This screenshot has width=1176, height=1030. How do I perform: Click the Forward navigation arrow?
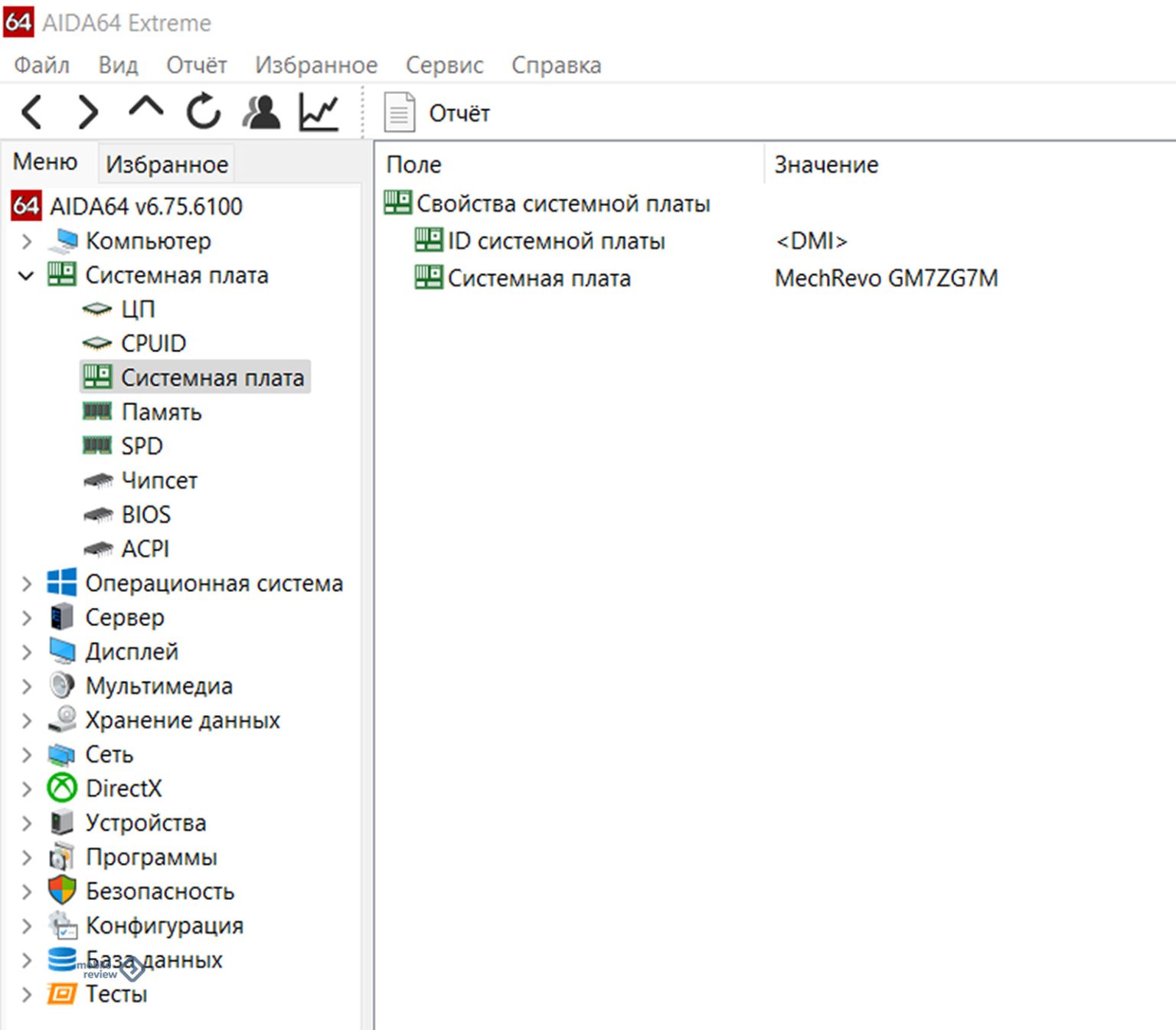click(89, 113)
